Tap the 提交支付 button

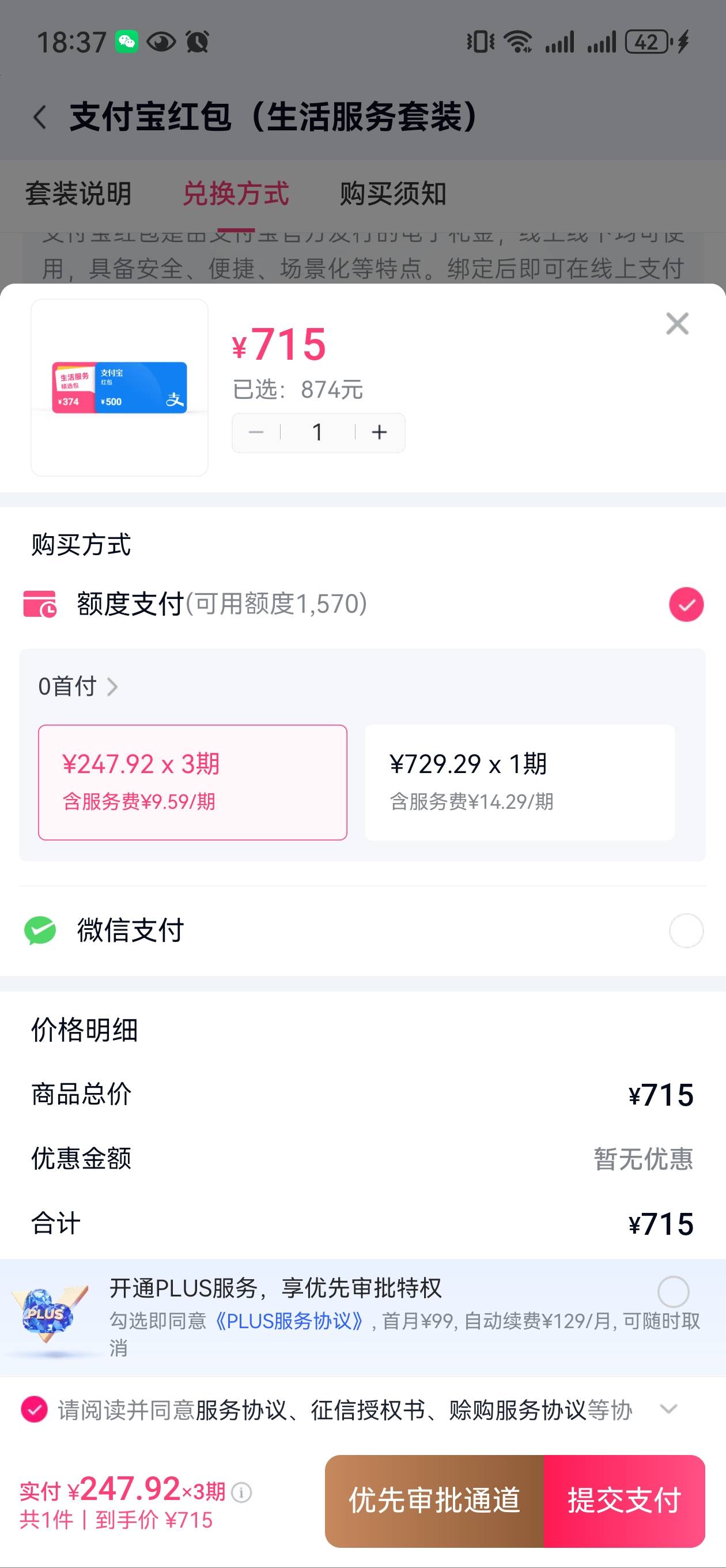click(624, 1501)
